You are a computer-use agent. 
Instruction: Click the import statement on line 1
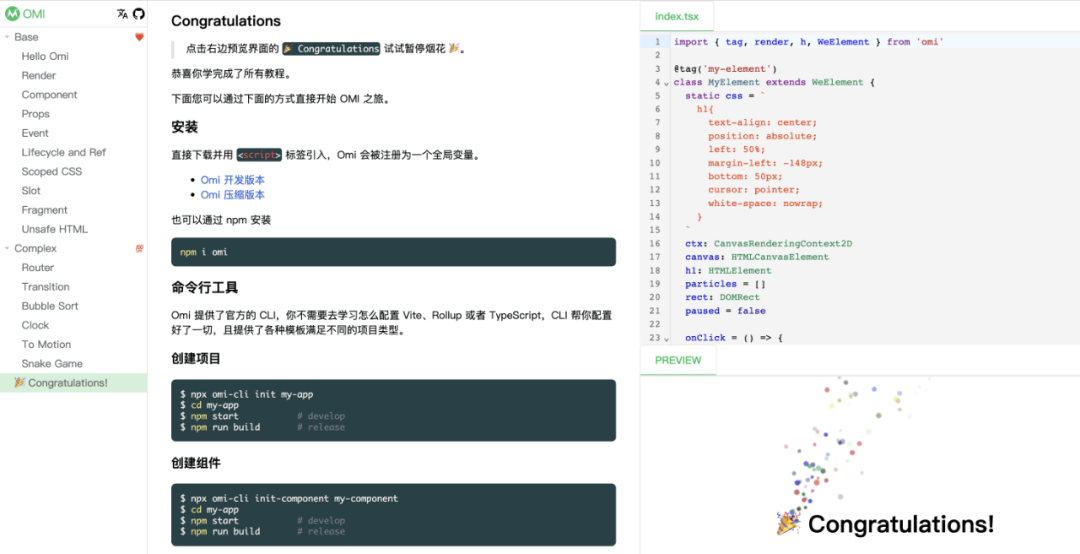point(809,42)
